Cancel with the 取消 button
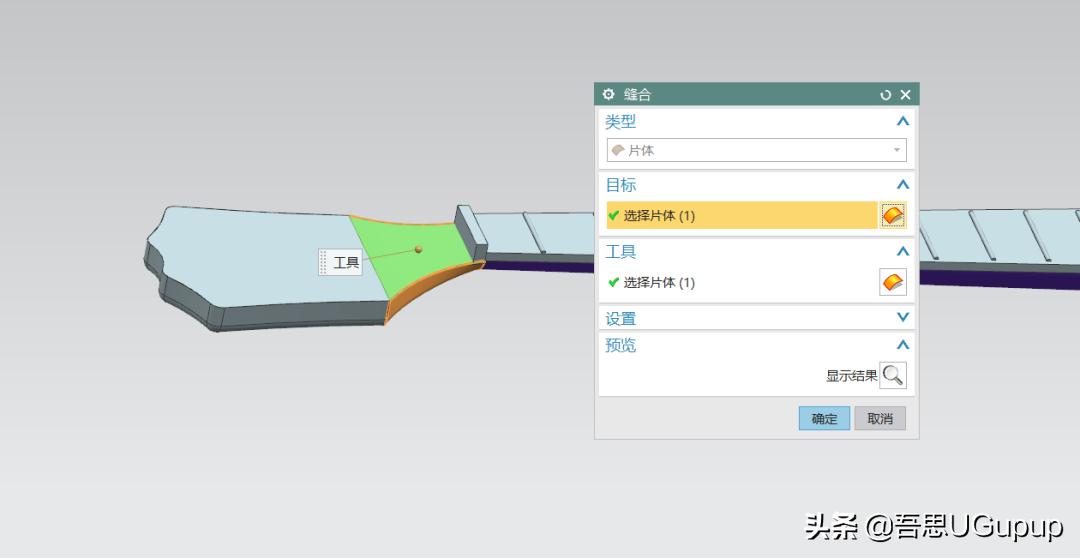The image size is (1080, 558). pyautogui.click(x=880, y=418)
